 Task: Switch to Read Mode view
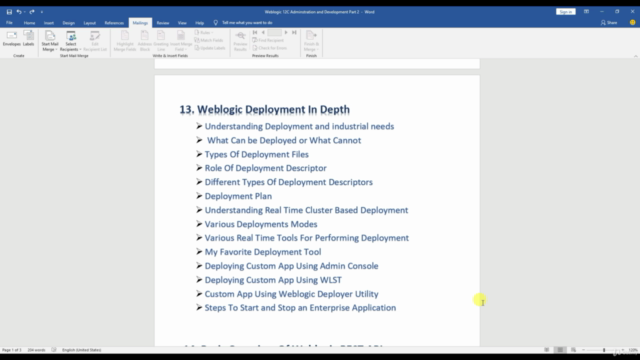click(x=547, y=350)
